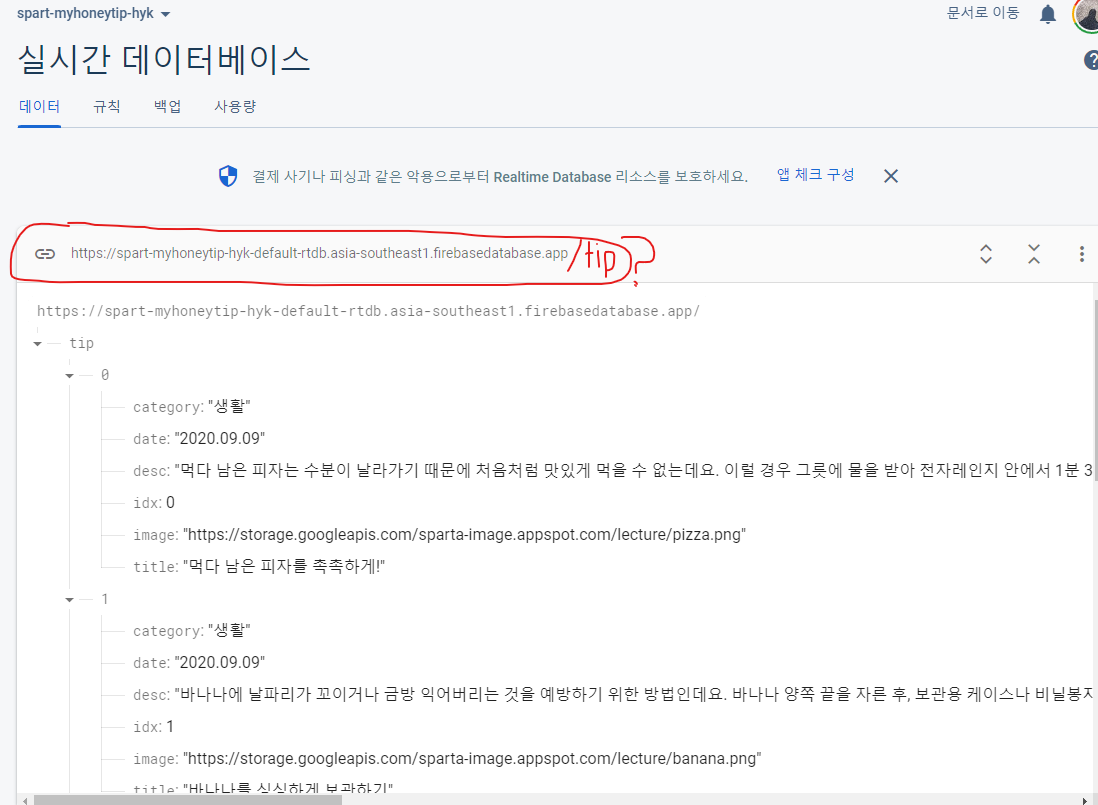Select node 0's category "생활" value
Screen dimensions: 1098x805
coord(229,407)
